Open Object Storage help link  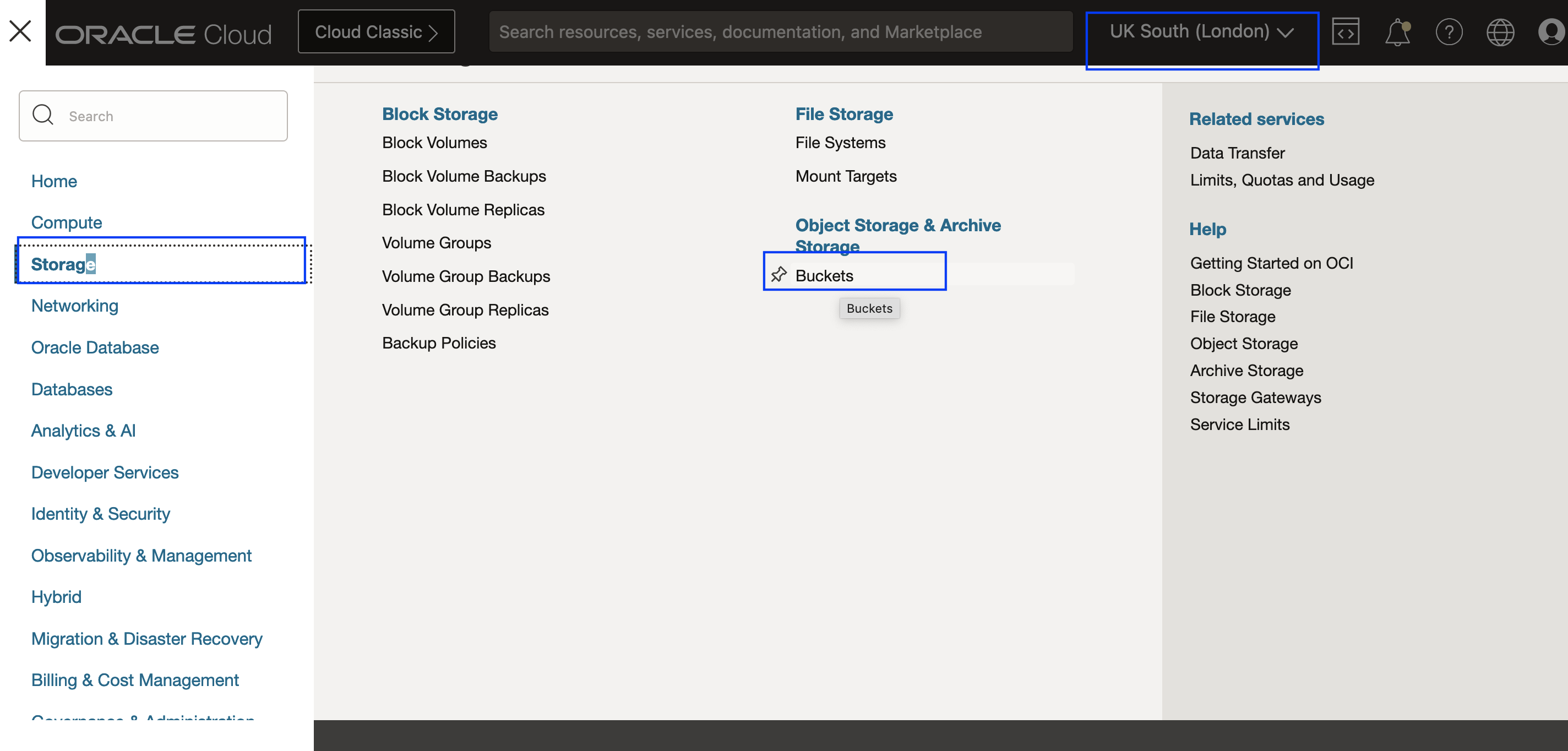click(1244, 343)
